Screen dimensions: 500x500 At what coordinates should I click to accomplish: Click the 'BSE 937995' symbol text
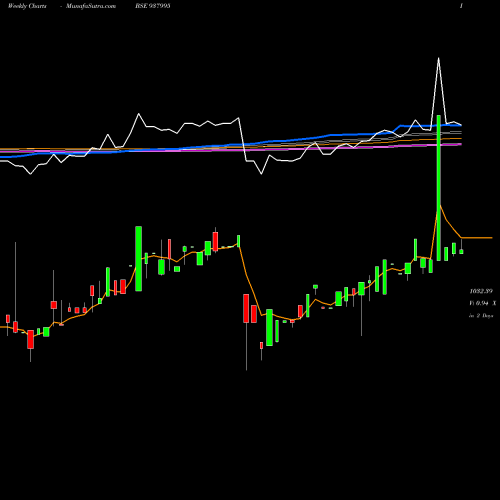point(153,6)
